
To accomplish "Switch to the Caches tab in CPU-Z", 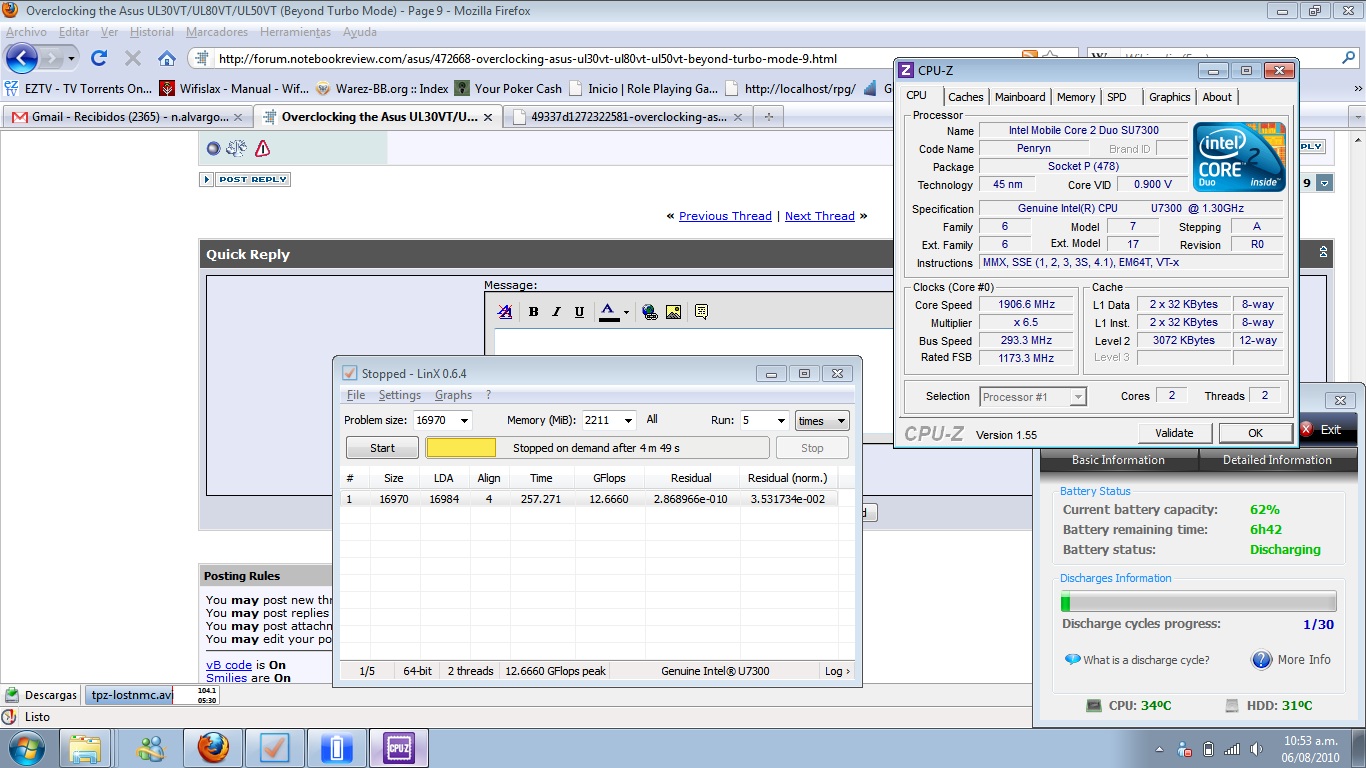I will pos(966,97).
